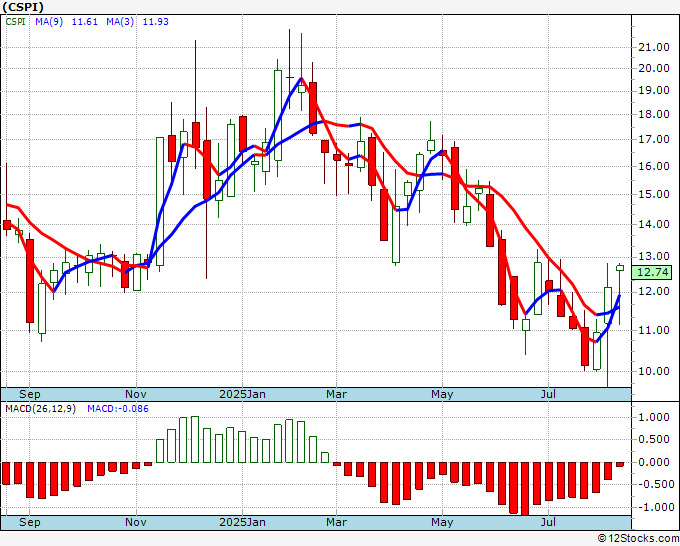The image size is (680, 546).
Task: Click the Jul label on MACD axis
Action: (548, 522)
